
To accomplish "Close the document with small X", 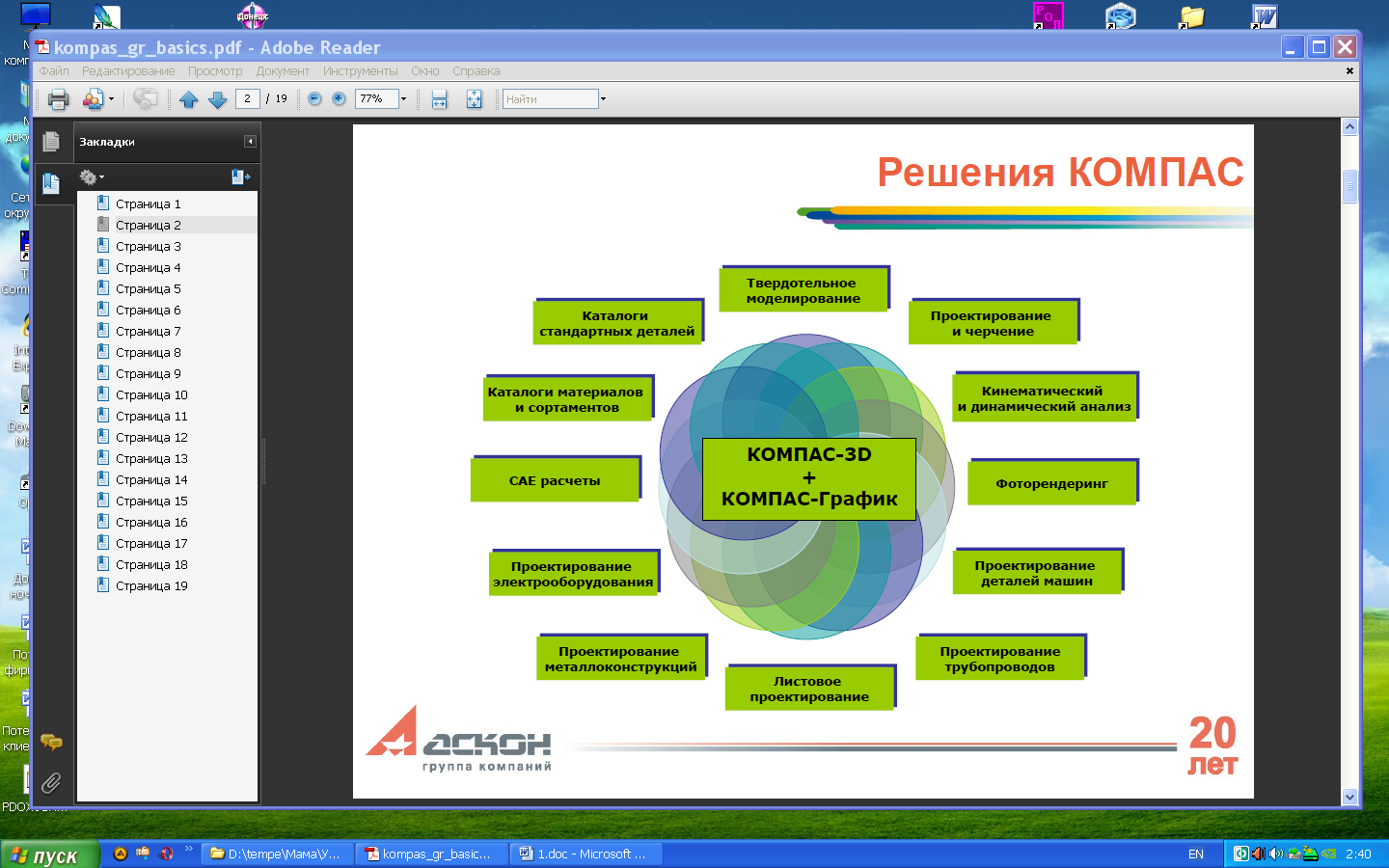I will click(1349, 70).
